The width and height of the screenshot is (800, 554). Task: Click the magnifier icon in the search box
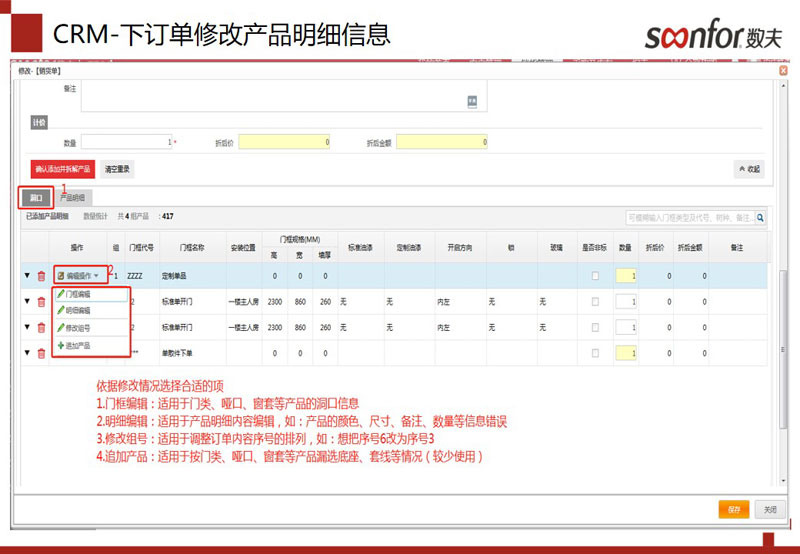point(761,217)
